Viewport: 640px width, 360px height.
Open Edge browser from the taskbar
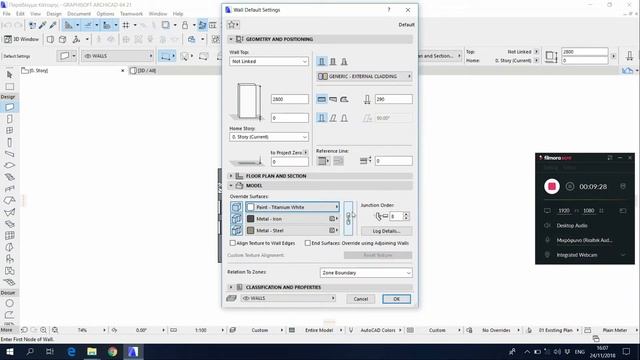[x=71, y=351]
